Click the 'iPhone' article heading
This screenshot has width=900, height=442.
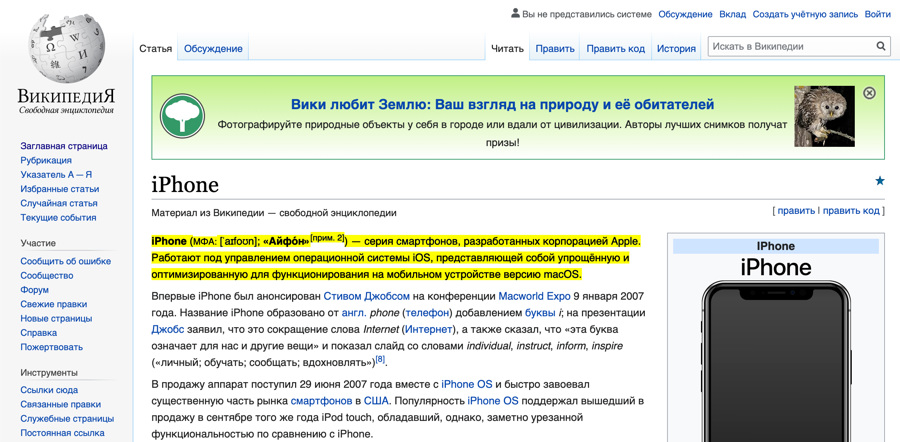pos(185,185)
